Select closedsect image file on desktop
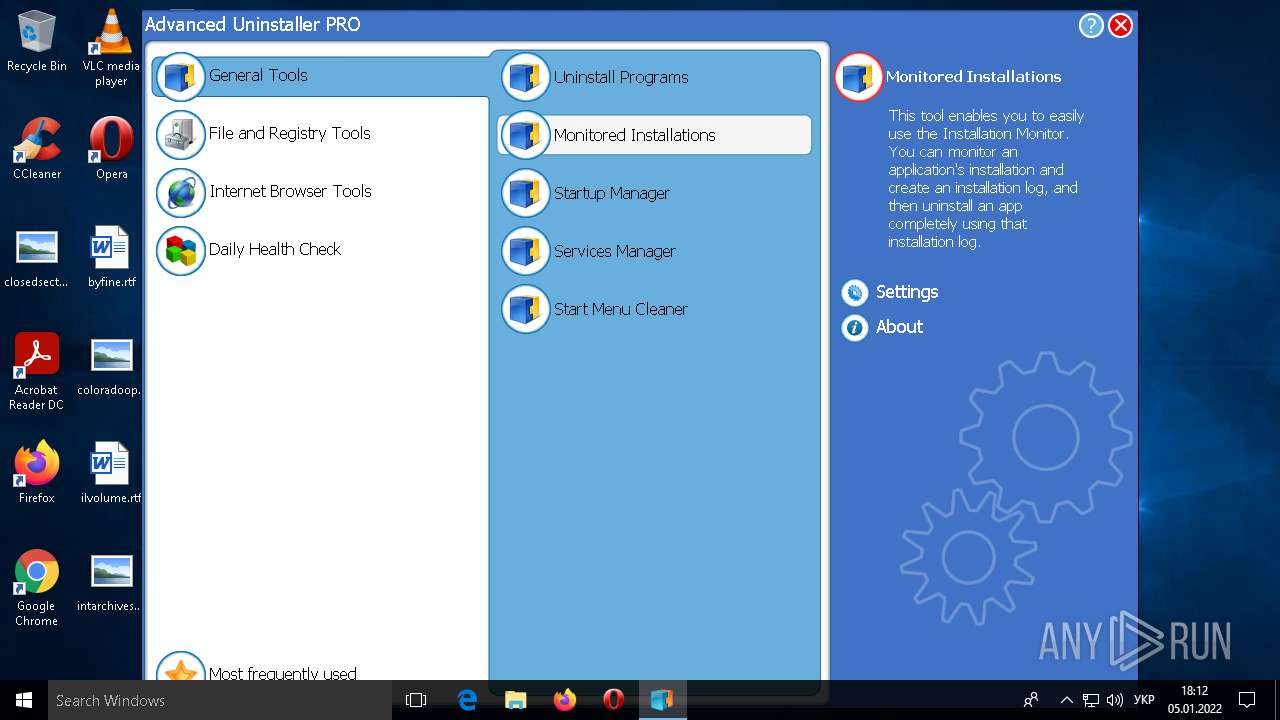The image size is (1280, 720). click(37, 257)
